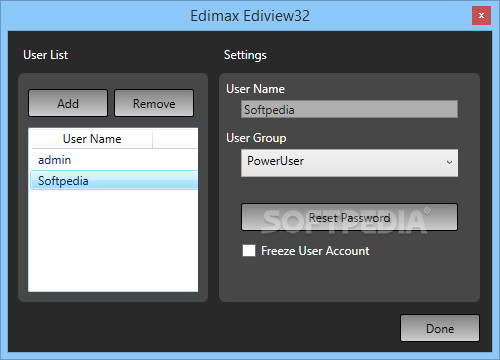Image resolution: width=500 pixels, height=360 pixels.
Task: Remove the selected user
Action: (x=154, y=103)
